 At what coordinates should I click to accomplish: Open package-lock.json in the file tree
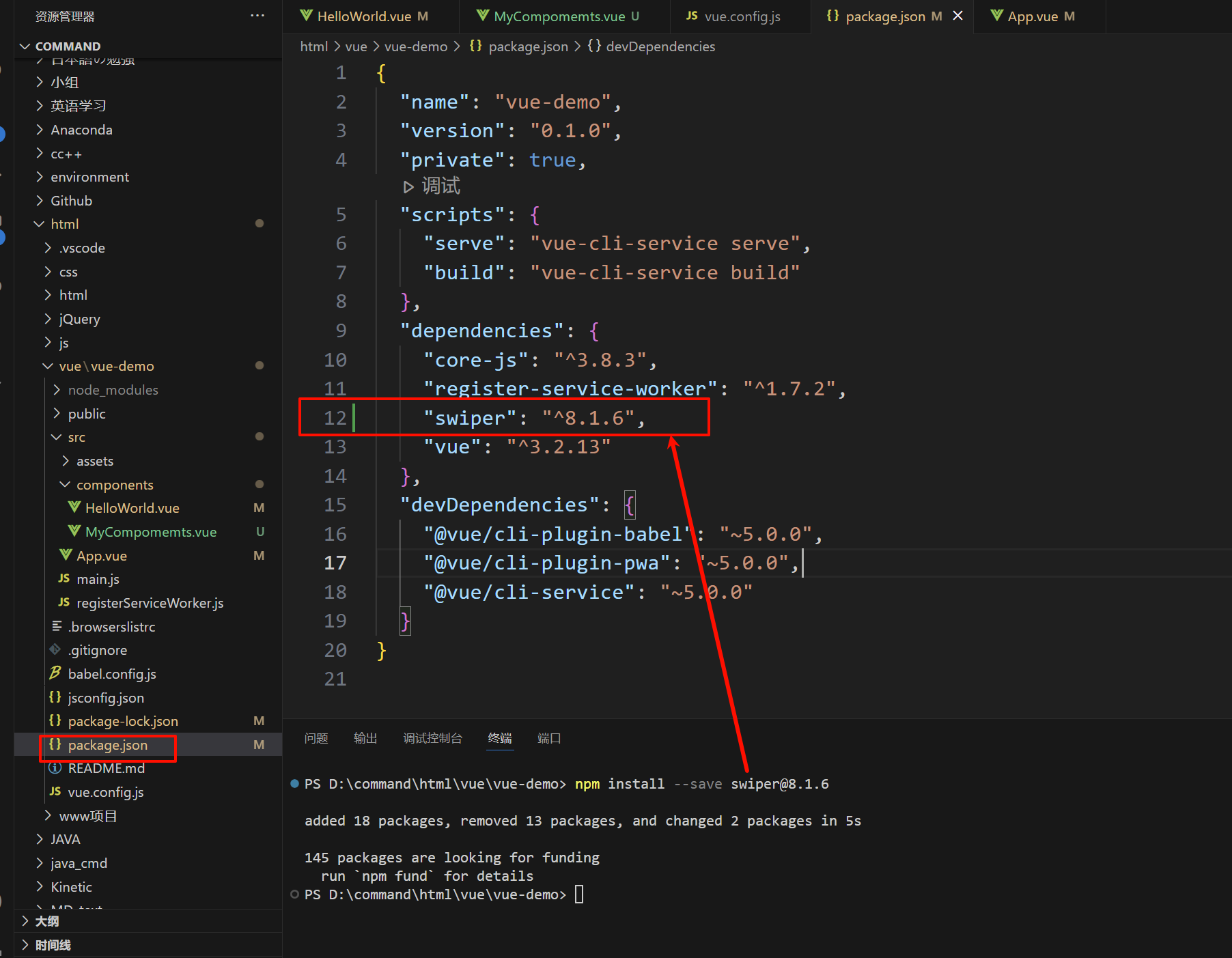click(123, 721)
